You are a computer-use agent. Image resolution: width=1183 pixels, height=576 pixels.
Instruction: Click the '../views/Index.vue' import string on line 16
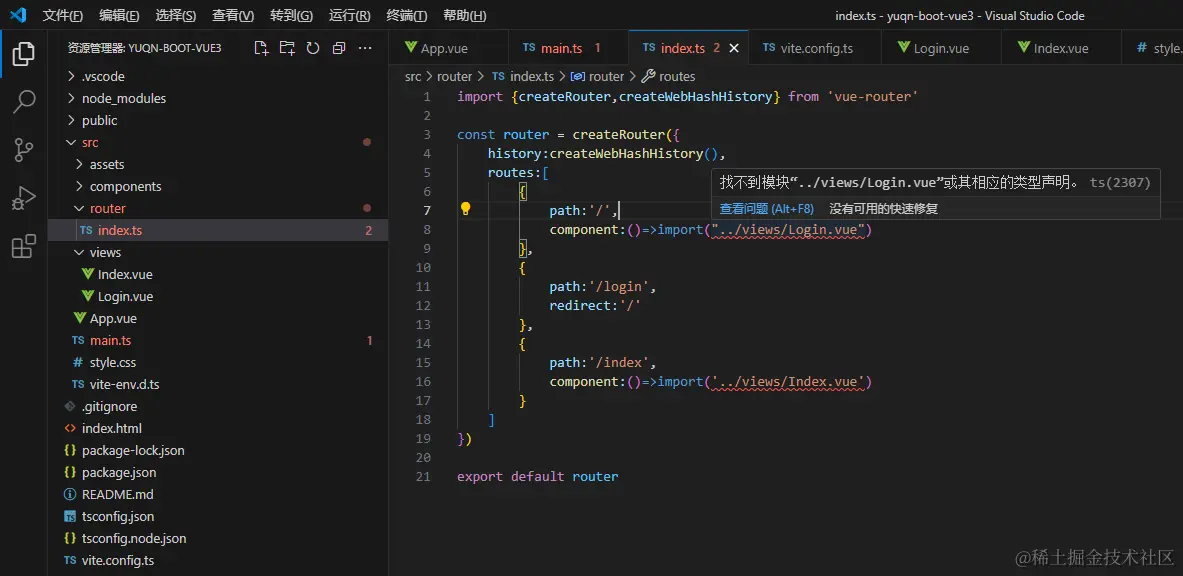pyautogui.click(x=788, y=382)
